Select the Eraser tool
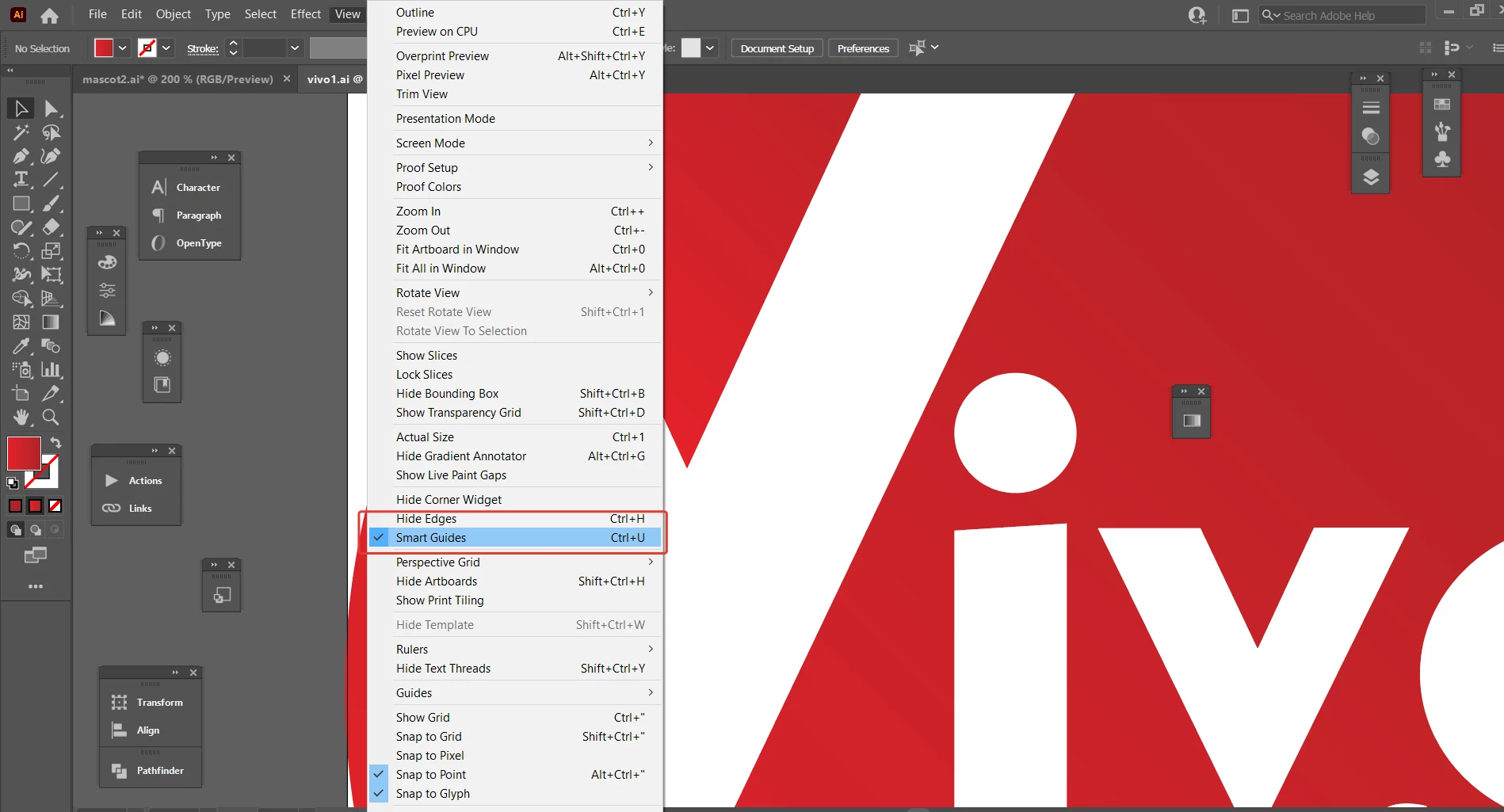Viewport: 1504px width, 812px height. [52, 227]
